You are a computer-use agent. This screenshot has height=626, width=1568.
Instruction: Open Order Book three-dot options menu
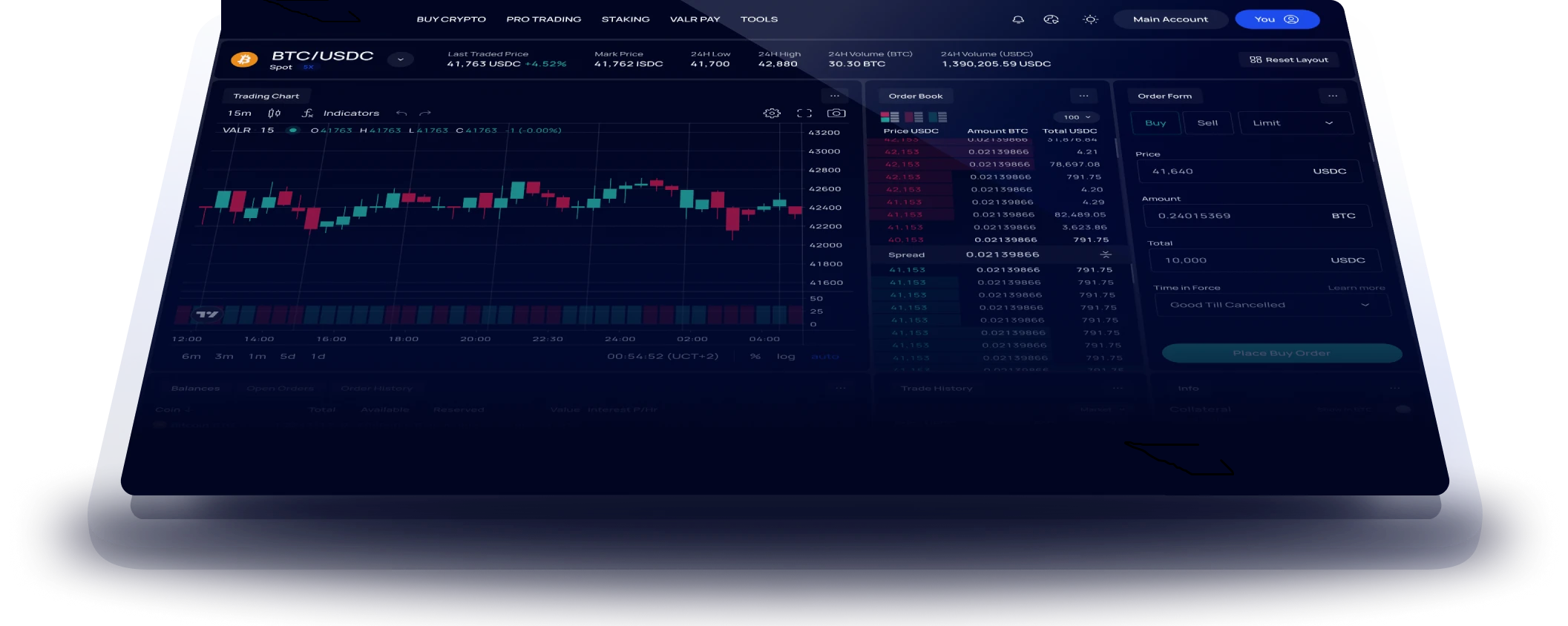(x=1083, y=96)
